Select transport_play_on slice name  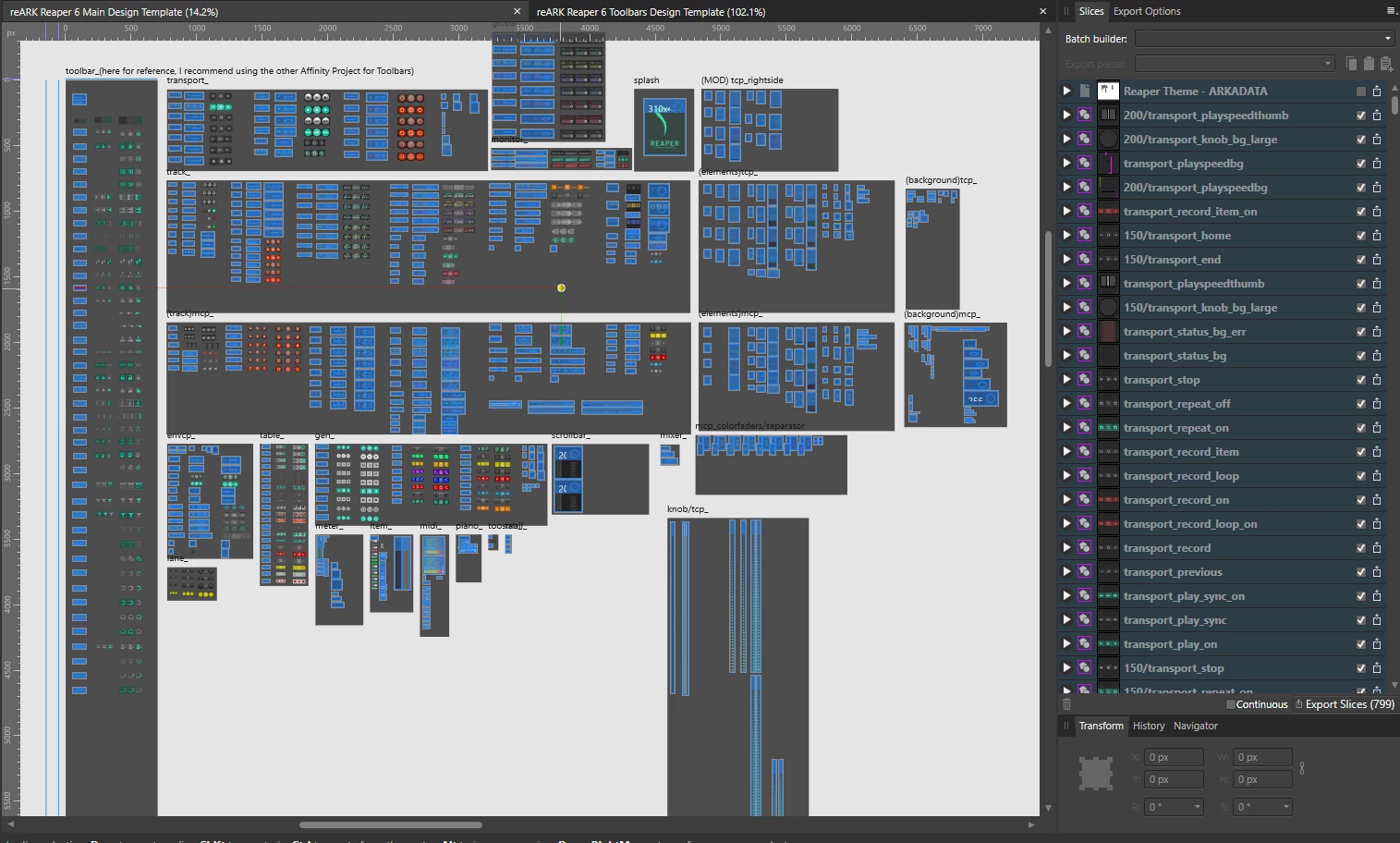[1170, 644]
